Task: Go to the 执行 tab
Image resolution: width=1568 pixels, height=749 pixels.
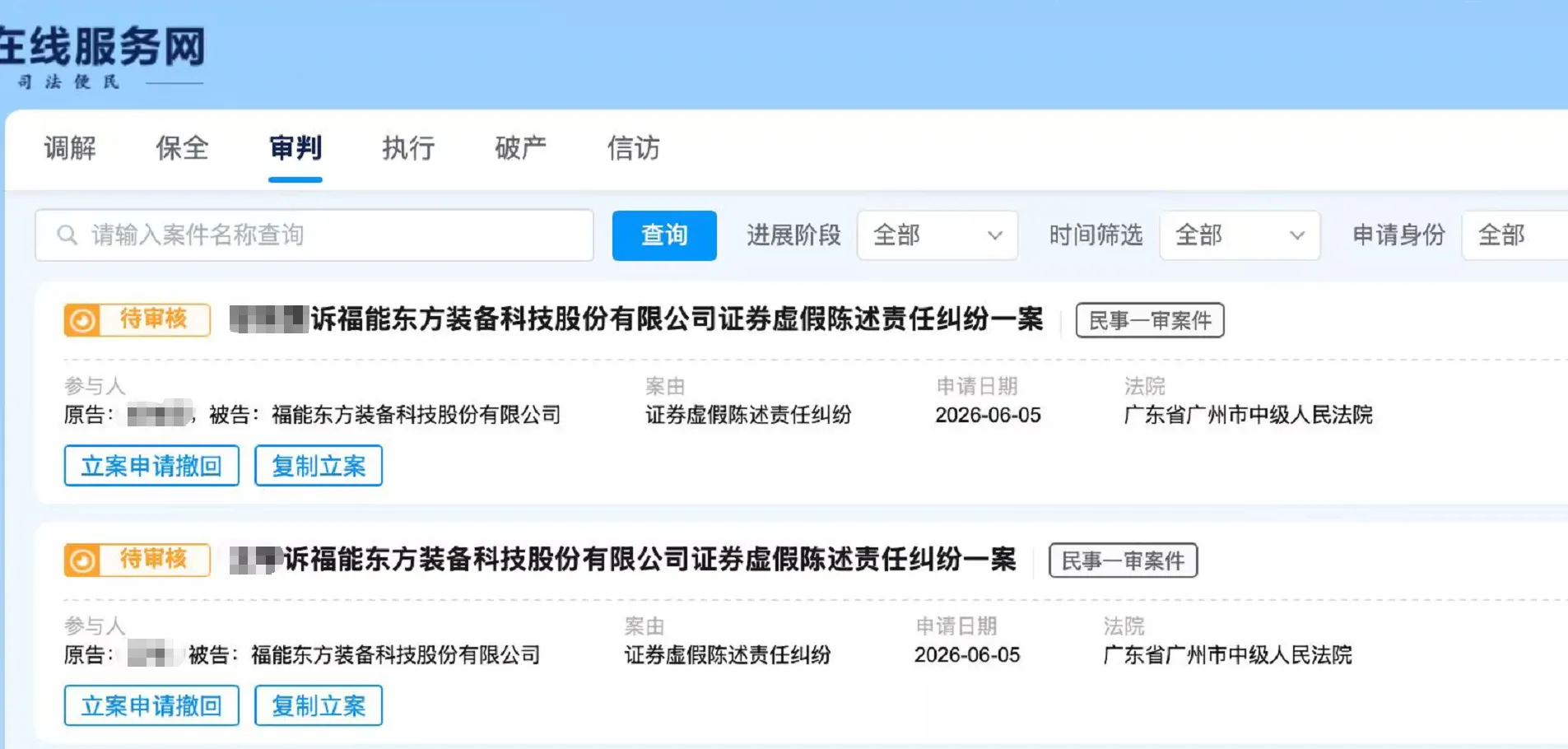Action: (408, 148)
